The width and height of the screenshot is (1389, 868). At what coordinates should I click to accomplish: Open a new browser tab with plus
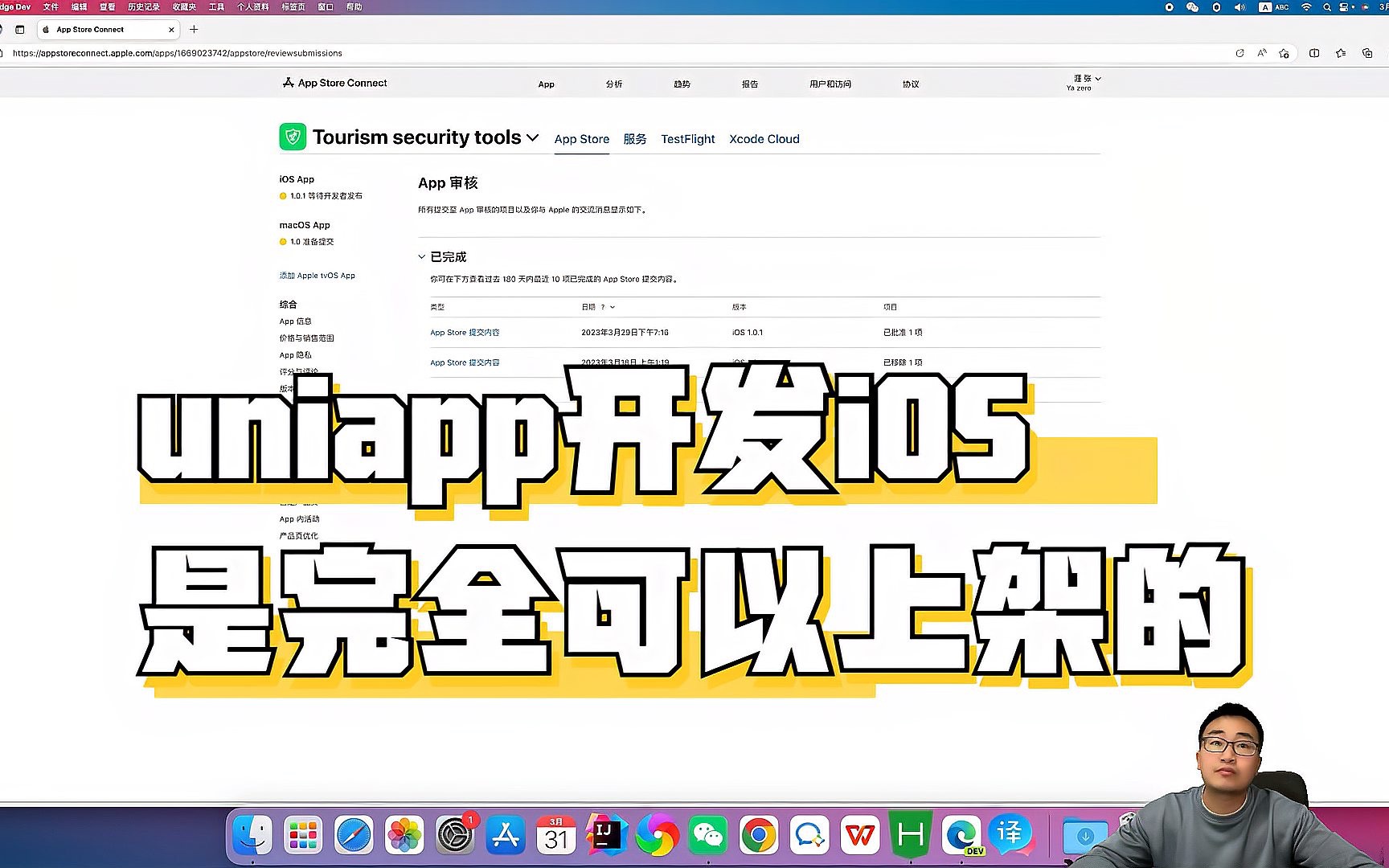[x=194, y=29]
